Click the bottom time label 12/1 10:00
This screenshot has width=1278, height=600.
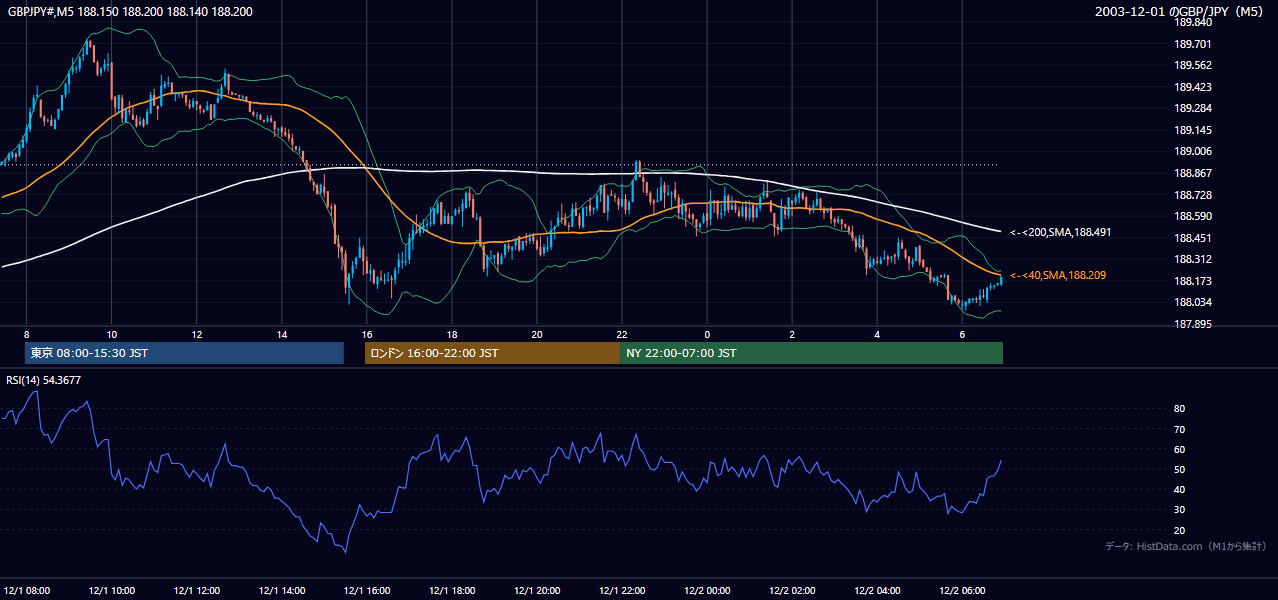pos(112,590)
